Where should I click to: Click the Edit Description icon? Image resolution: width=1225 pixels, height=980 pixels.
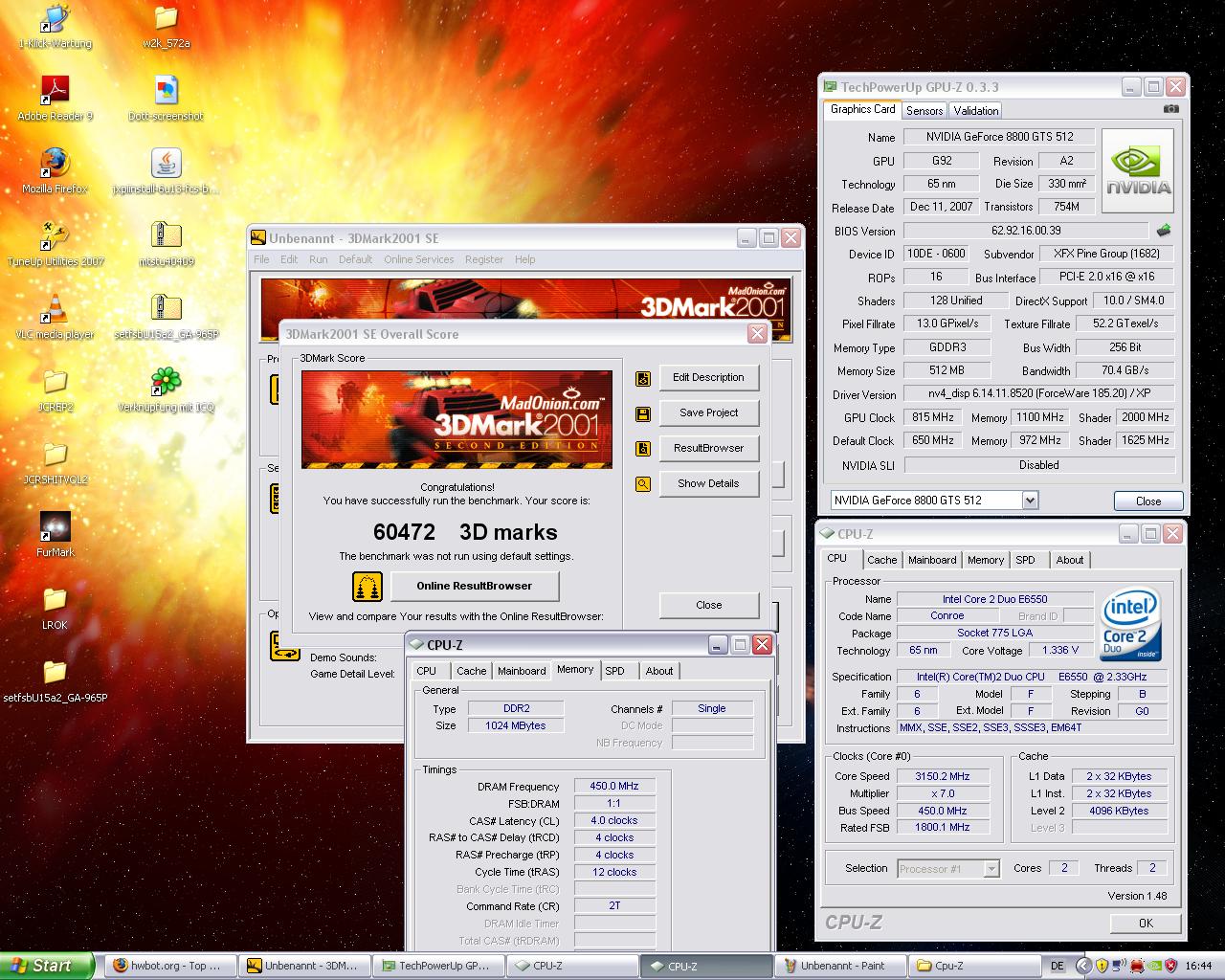click(643, 378)
